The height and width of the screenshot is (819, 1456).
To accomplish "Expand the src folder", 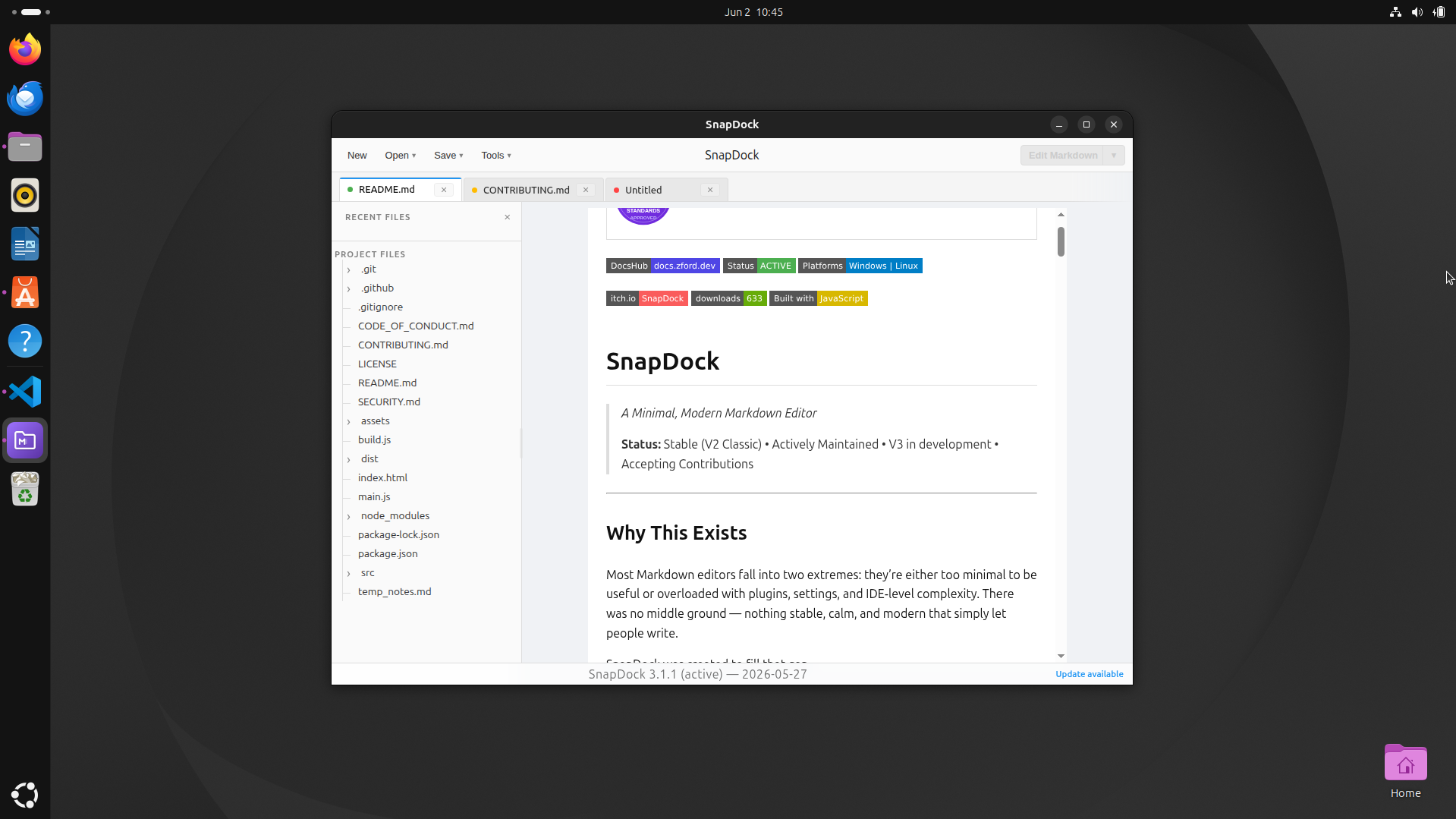I will 349,573.
